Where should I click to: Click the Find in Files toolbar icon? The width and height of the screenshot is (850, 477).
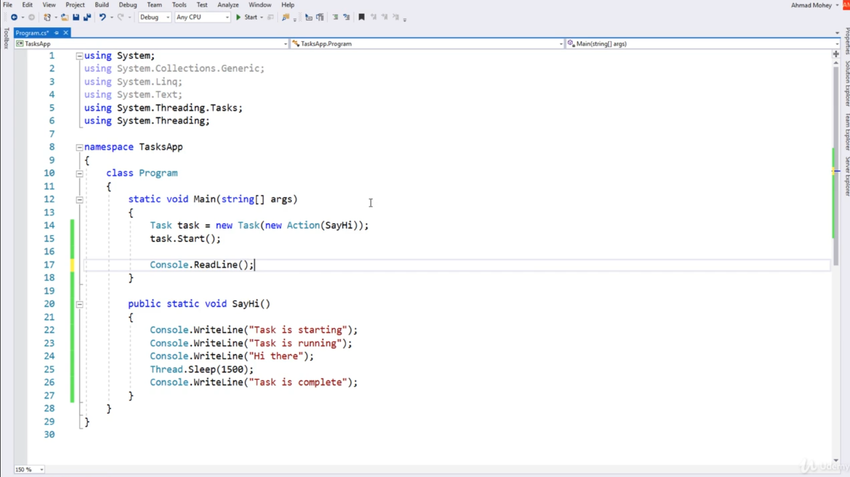[286, 17]
